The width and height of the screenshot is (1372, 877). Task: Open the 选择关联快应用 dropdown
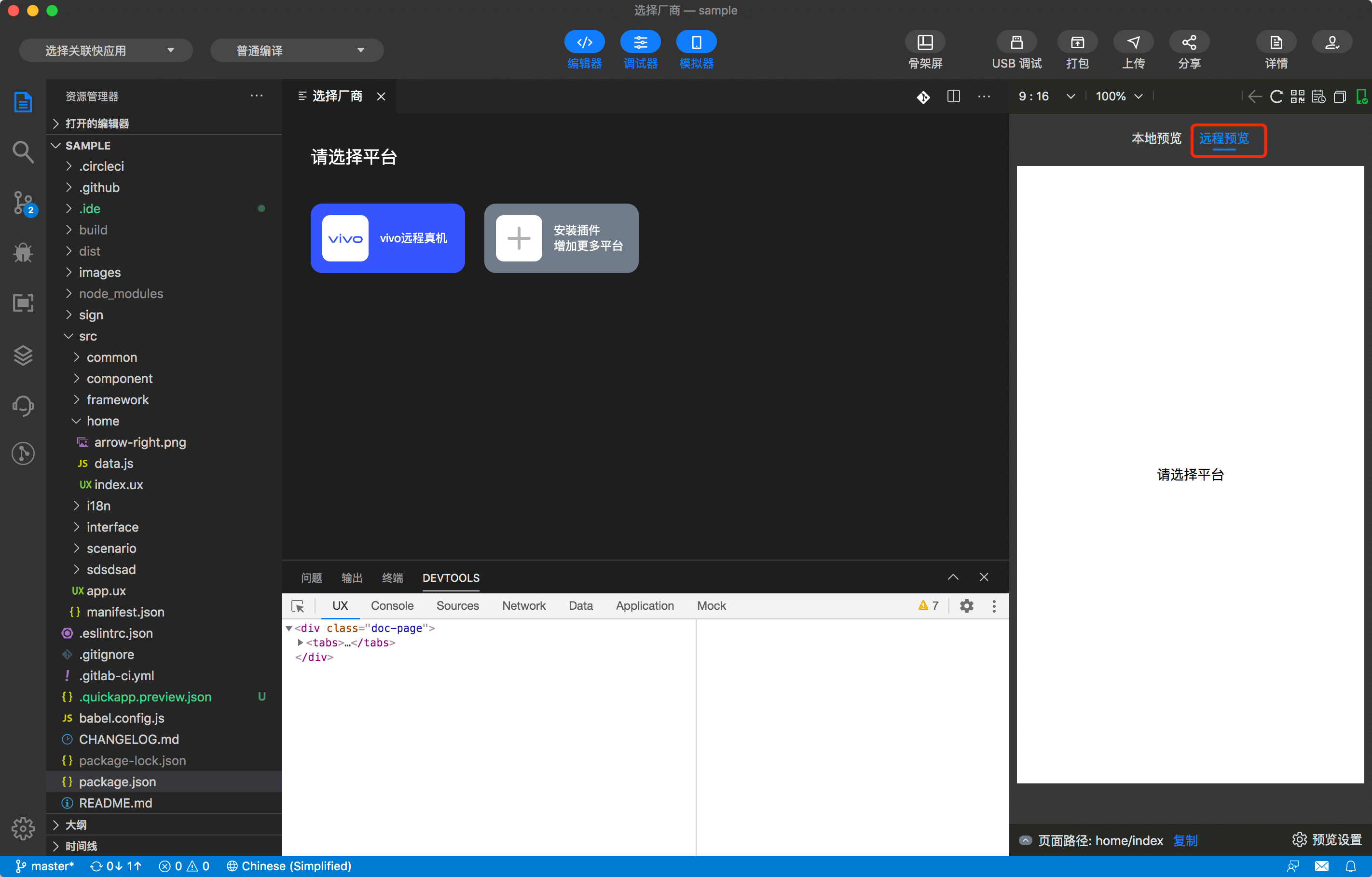click(x=106, y=51)
